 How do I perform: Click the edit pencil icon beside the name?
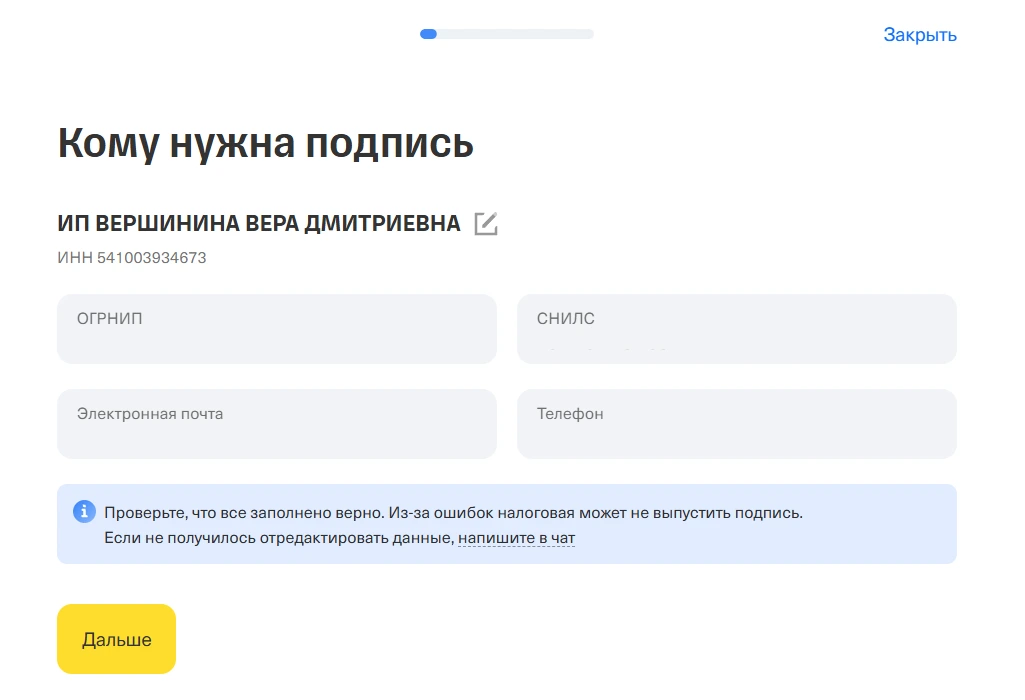[486, 224]
